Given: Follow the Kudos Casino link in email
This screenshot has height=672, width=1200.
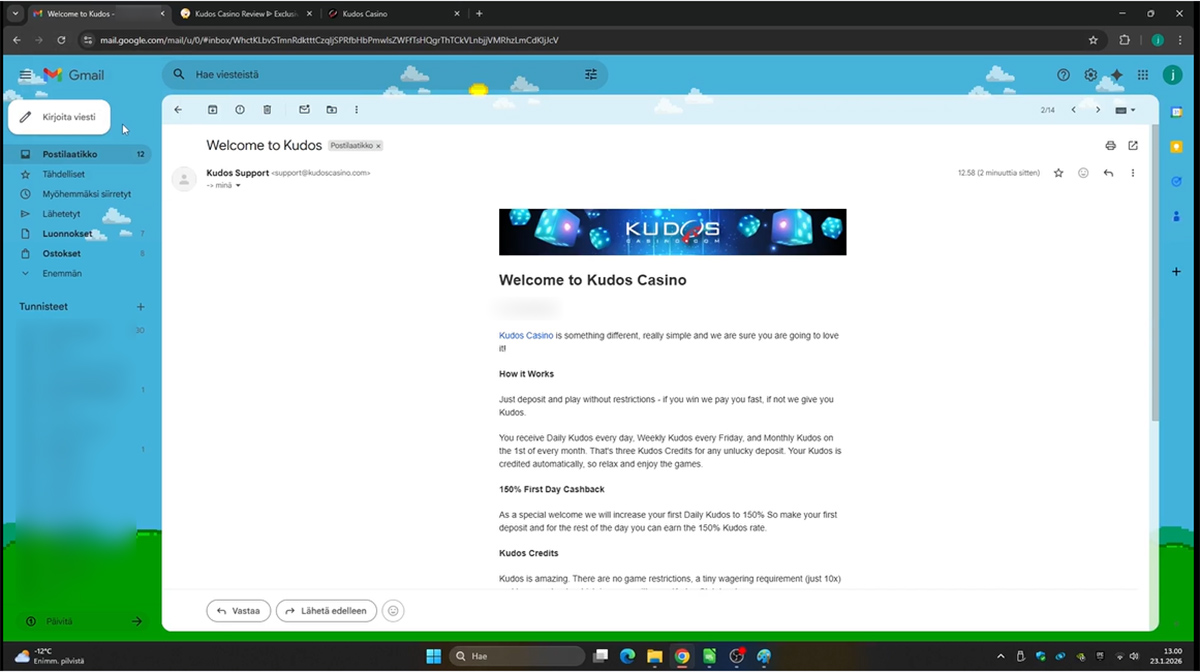Looking at the screenshot, I should click(x=525, y=336).
